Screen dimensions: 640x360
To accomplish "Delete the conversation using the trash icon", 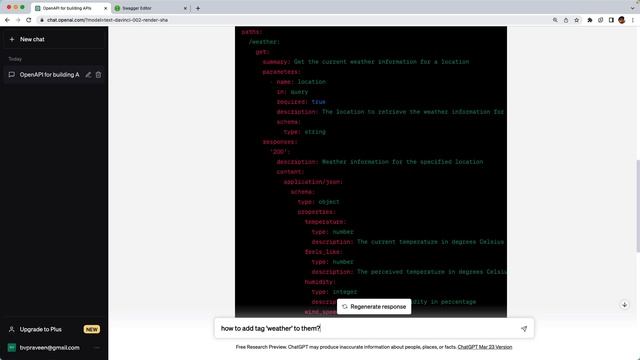I will coord(98,75).
